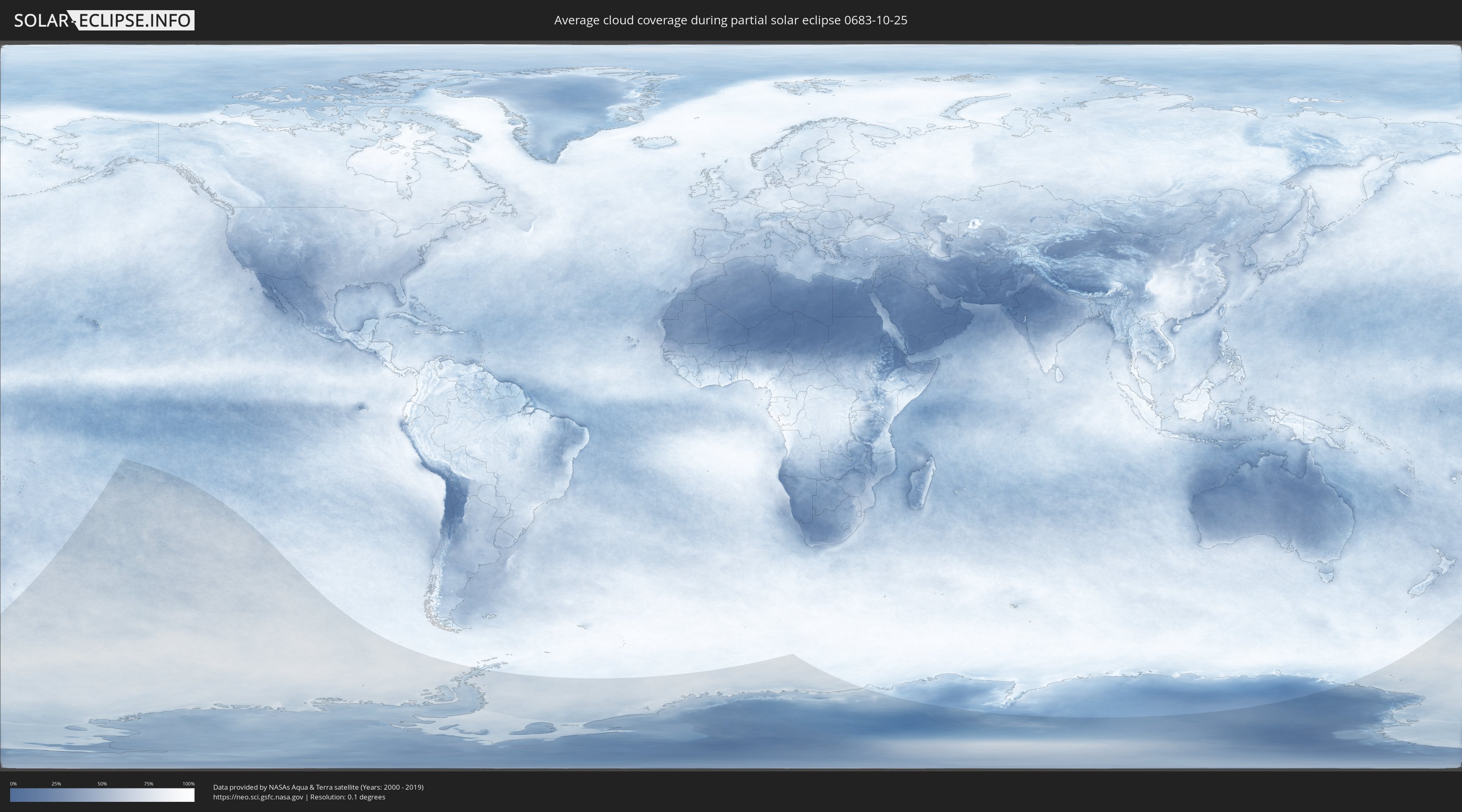Click the cloud coverage color gradient legend
Viewport: 1462px width, 812px height.
coord(102,795)
